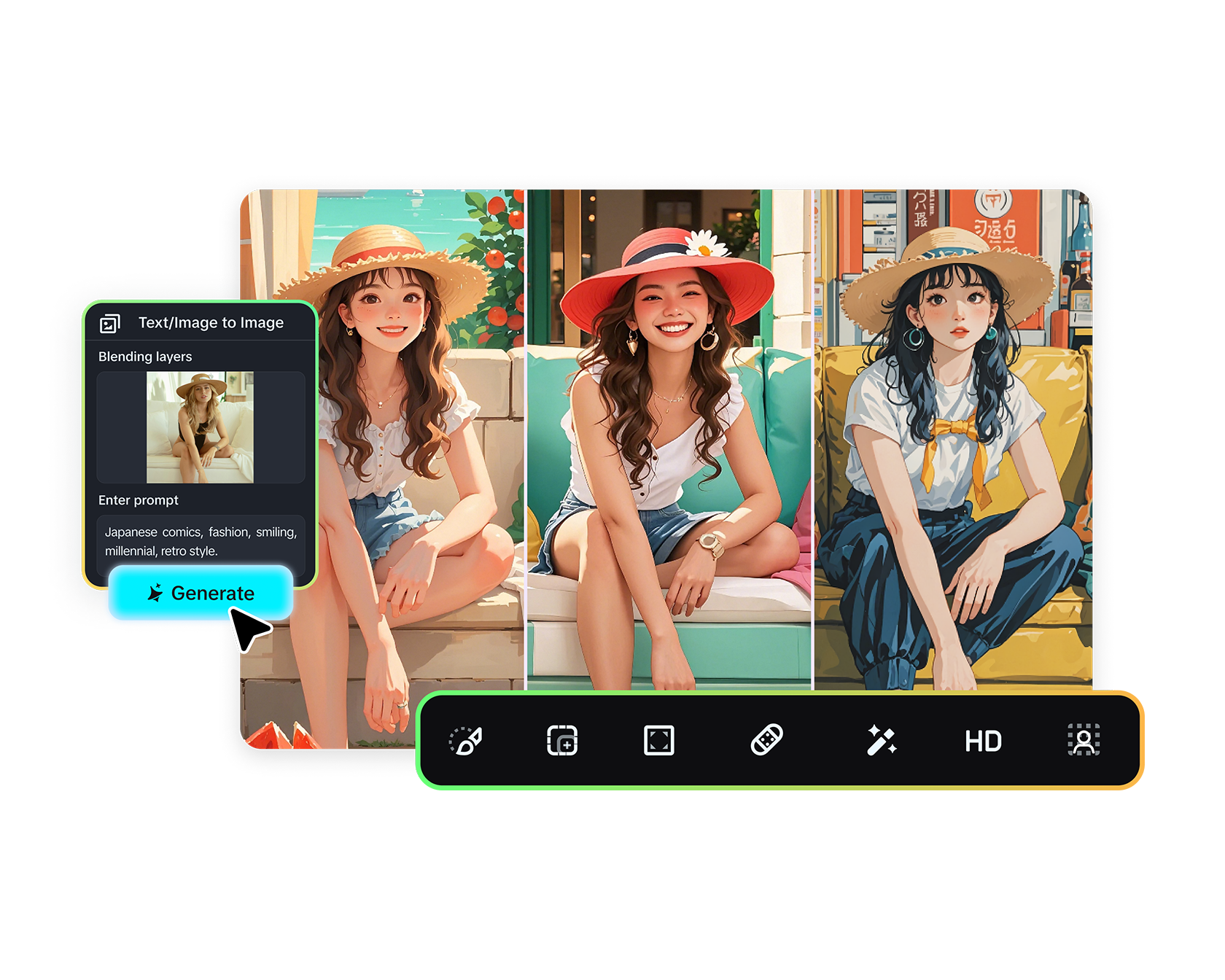Screen dimensions: 1225x980
Task: Select the bandage retouch tool icon
Action: click(767, 740)
